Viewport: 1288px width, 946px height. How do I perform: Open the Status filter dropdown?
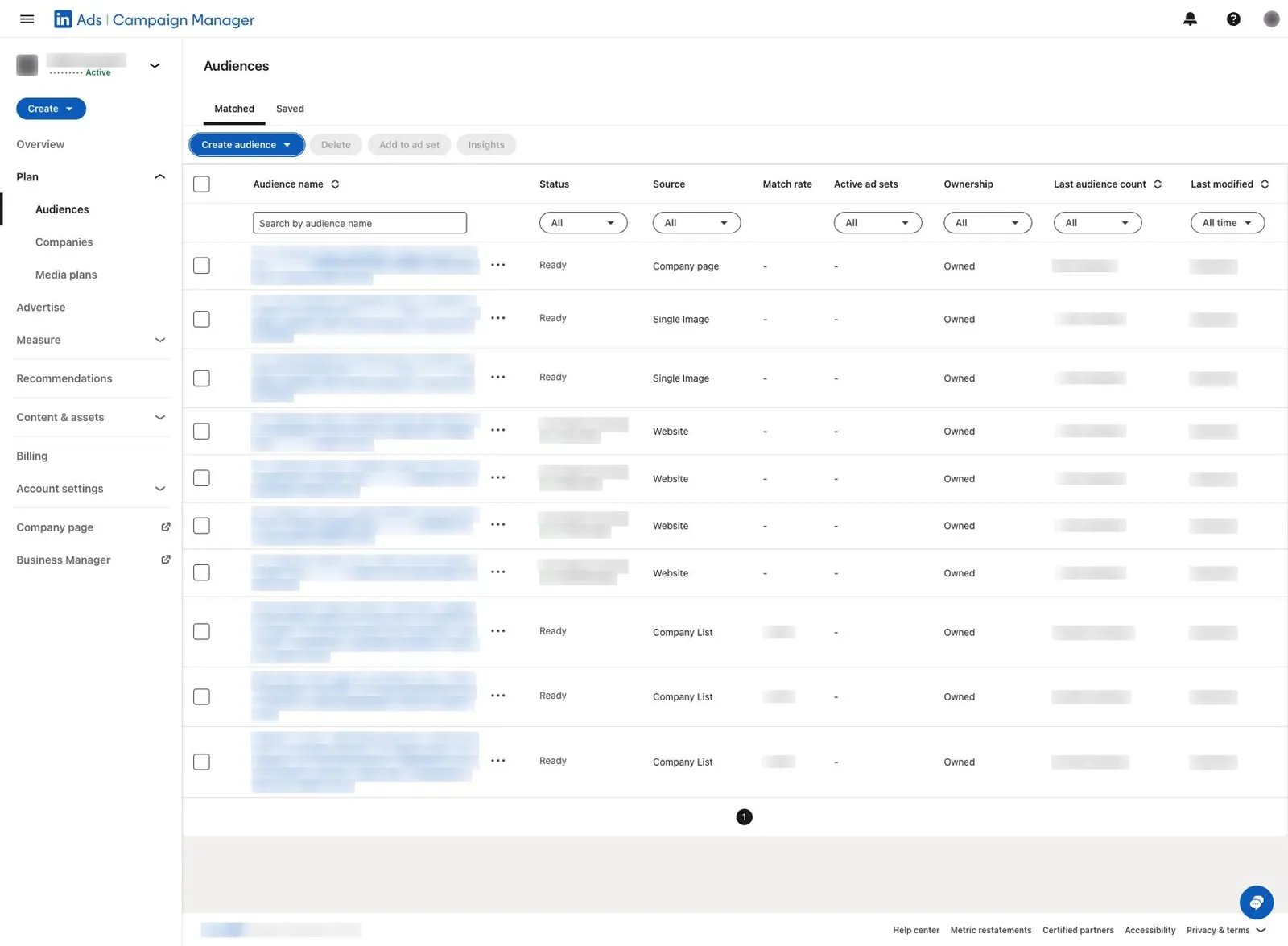click(583, 223)
